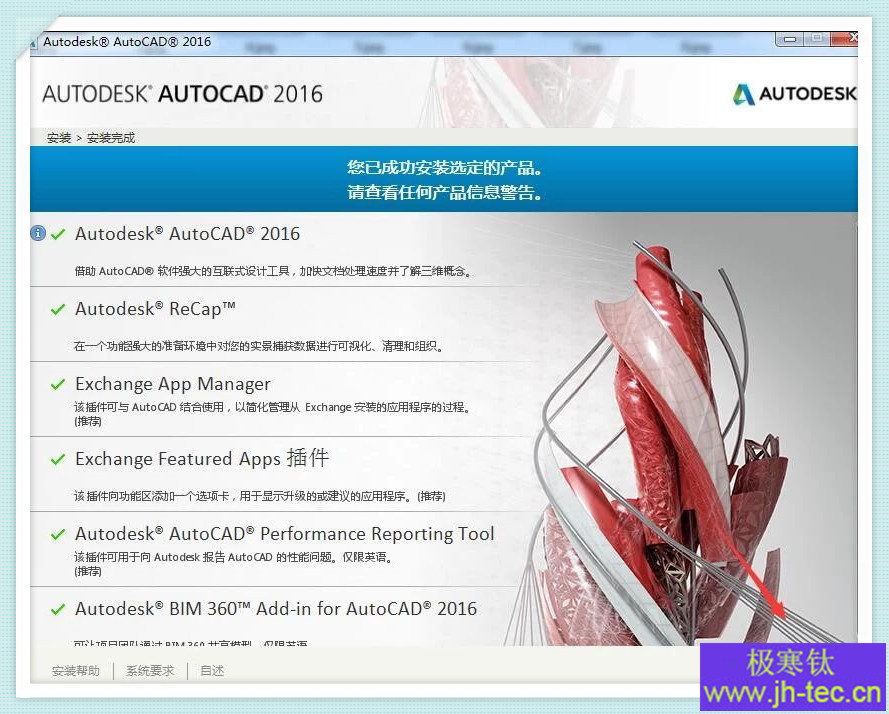Click the Autodesk logo in the header

tap(794, 94)
